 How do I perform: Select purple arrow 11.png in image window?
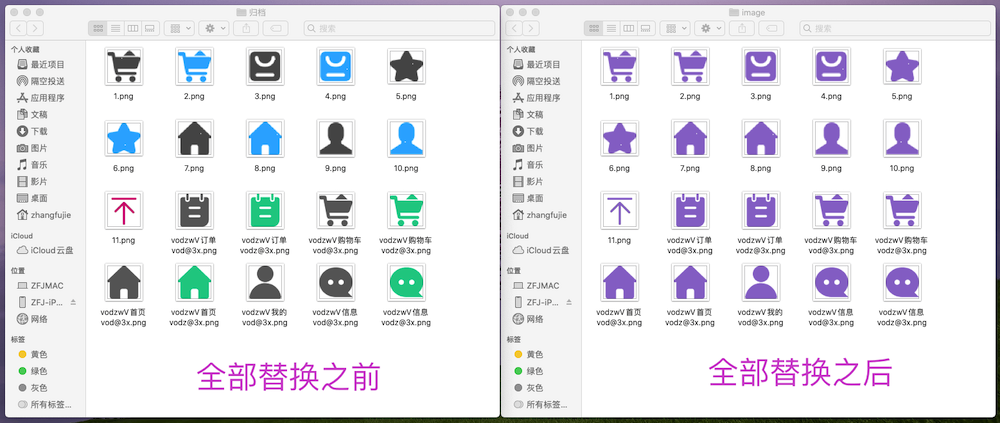619,210
